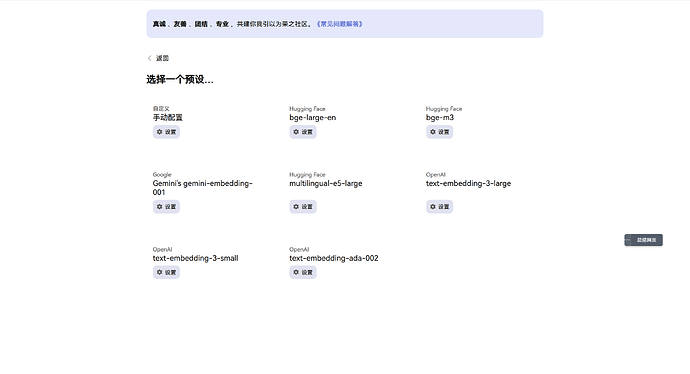Select the text-embedding-ada-002 preset title
690x374 pixels.
334,258
